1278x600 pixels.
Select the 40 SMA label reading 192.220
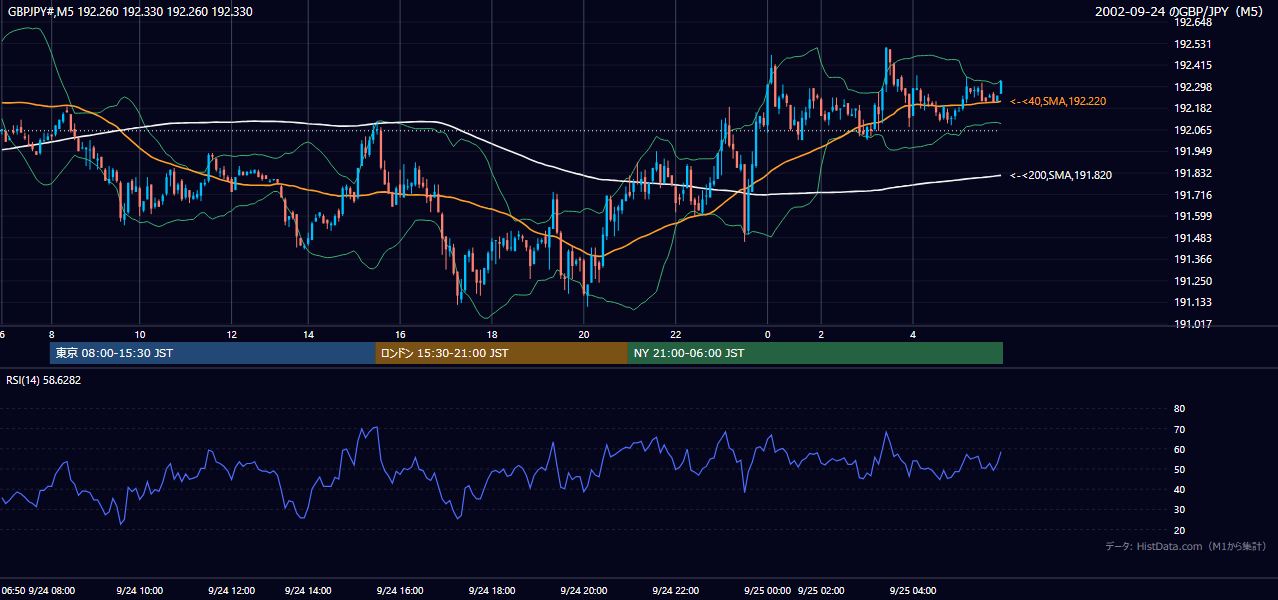1058,102
